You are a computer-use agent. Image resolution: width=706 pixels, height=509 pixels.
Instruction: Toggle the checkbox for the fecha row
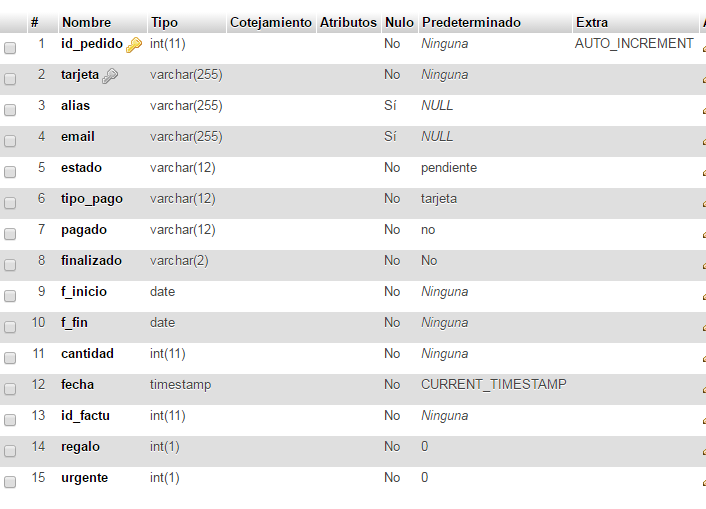coord(10,389)
